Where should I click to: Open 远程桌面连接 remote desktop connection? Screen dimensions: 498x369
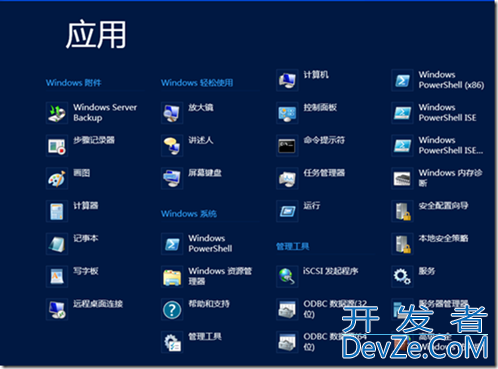[x=84, y=309]
